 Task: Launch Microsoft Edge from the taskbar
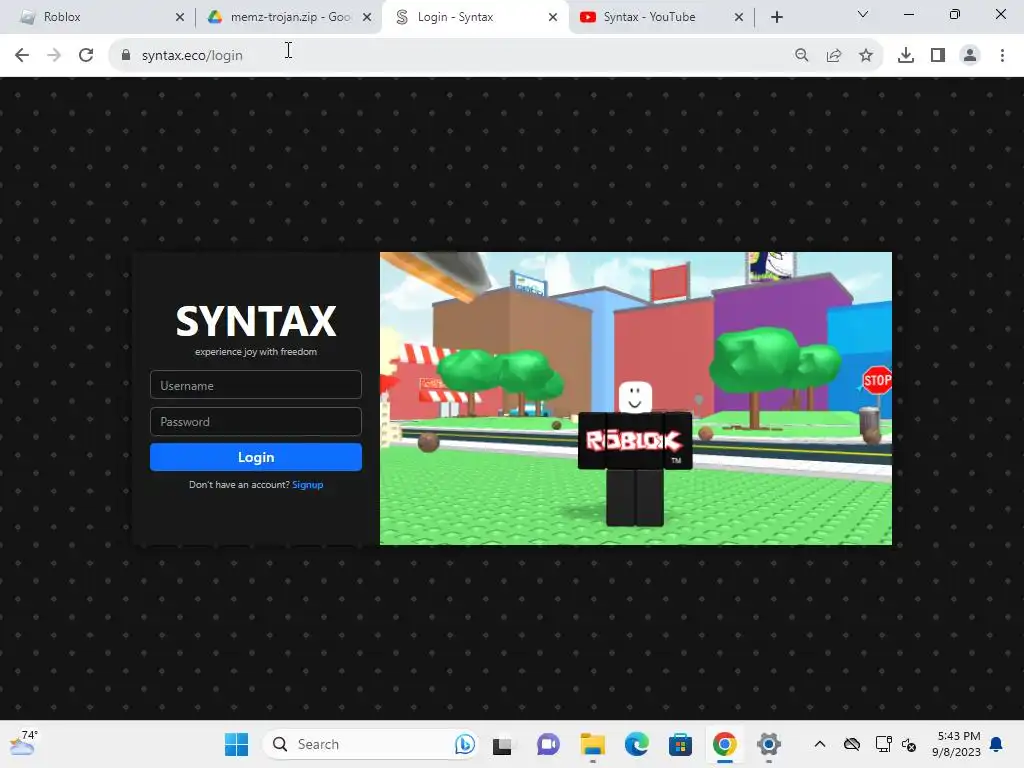click(x=637, y=744)
